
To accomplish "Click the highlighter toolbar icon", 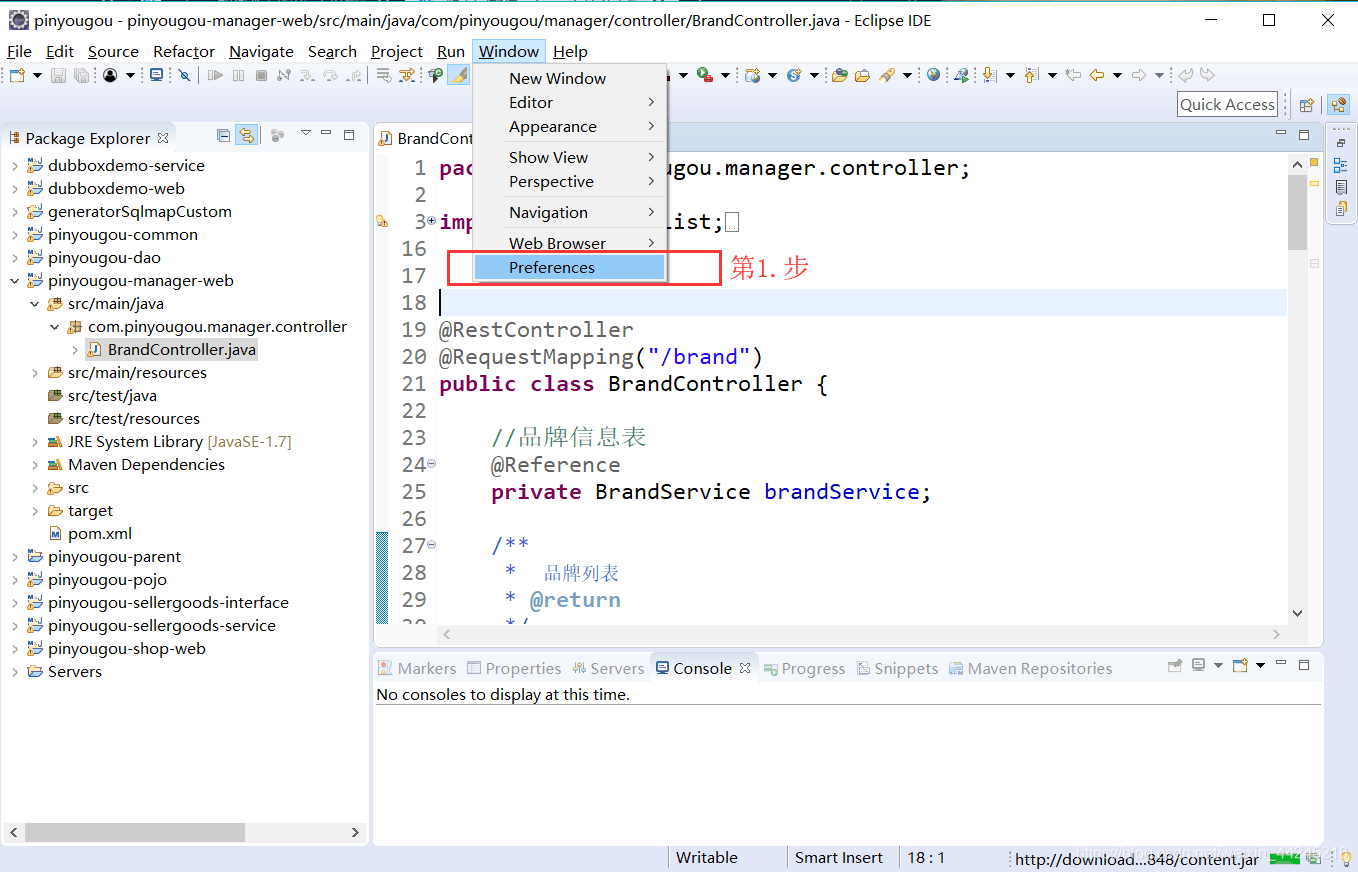I will 458,75.
